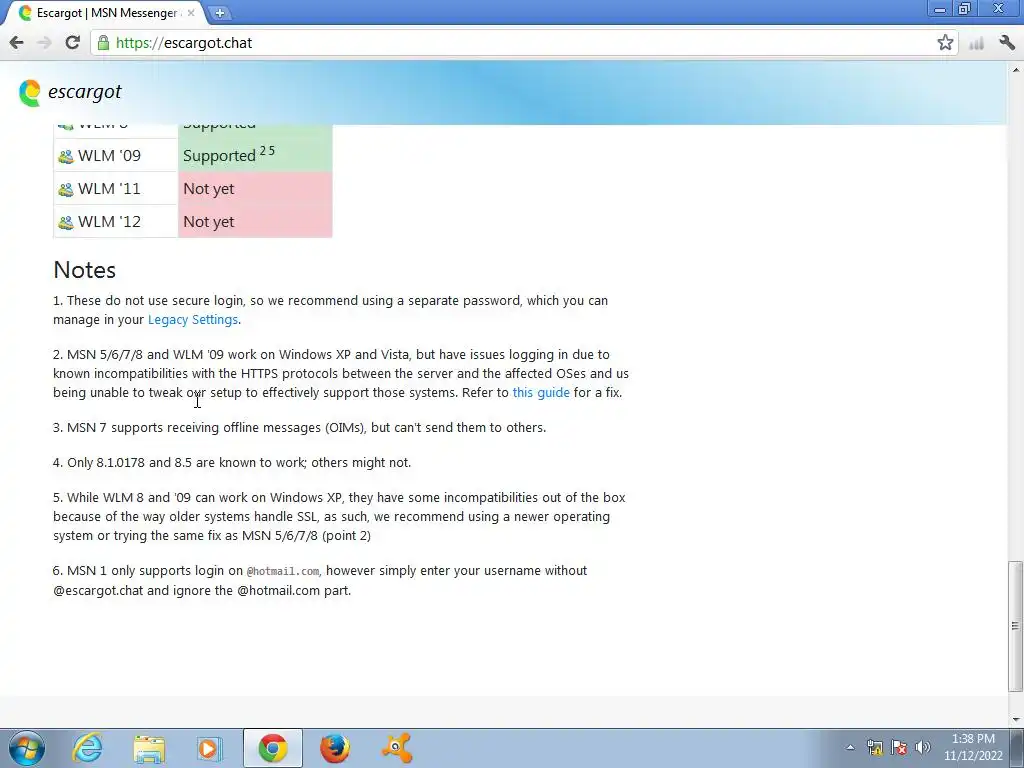Click the signal bars extension icon

tap(976, 44)
